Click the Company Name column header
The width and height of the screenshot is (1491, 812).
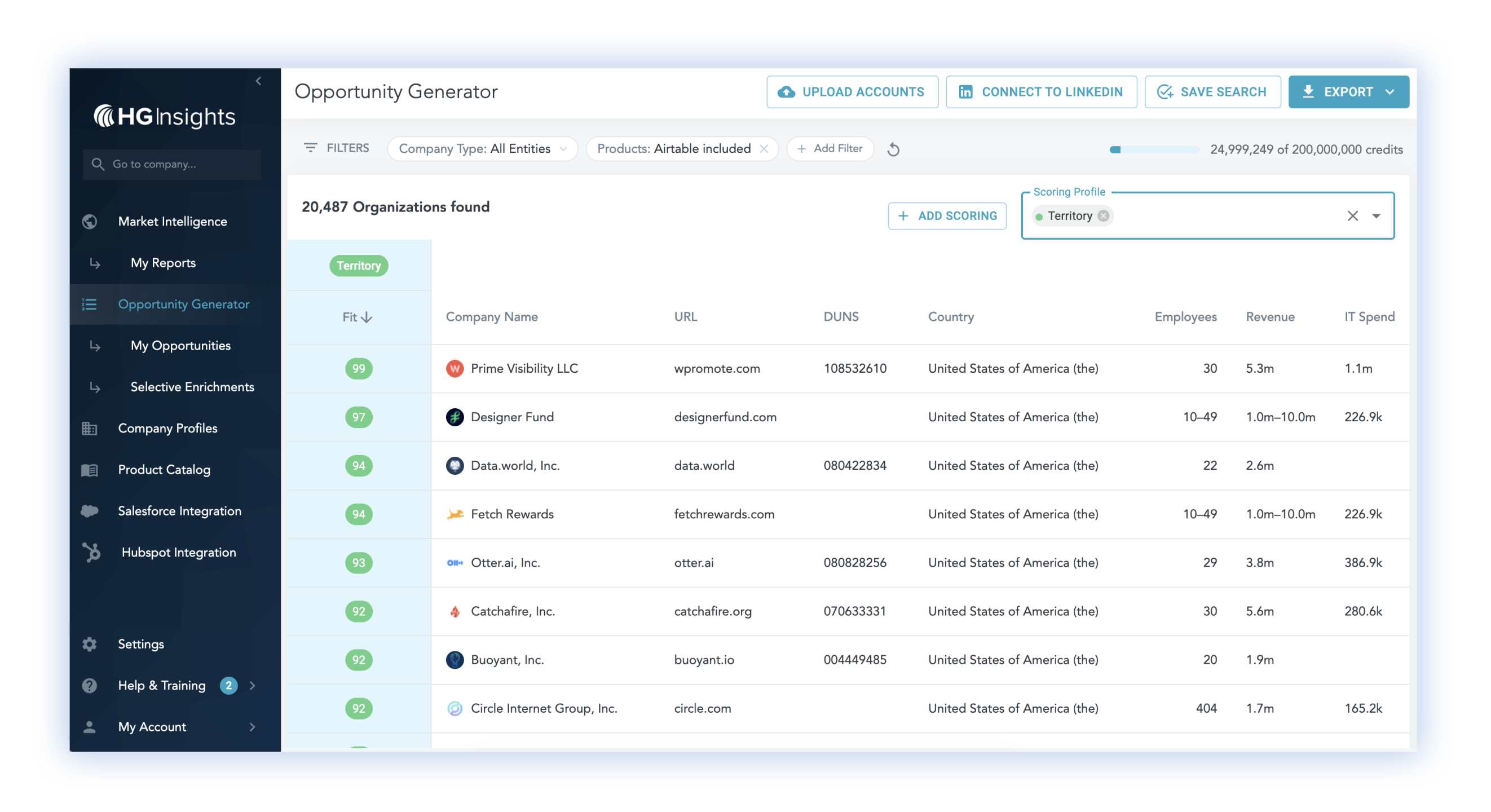[491, 317]
